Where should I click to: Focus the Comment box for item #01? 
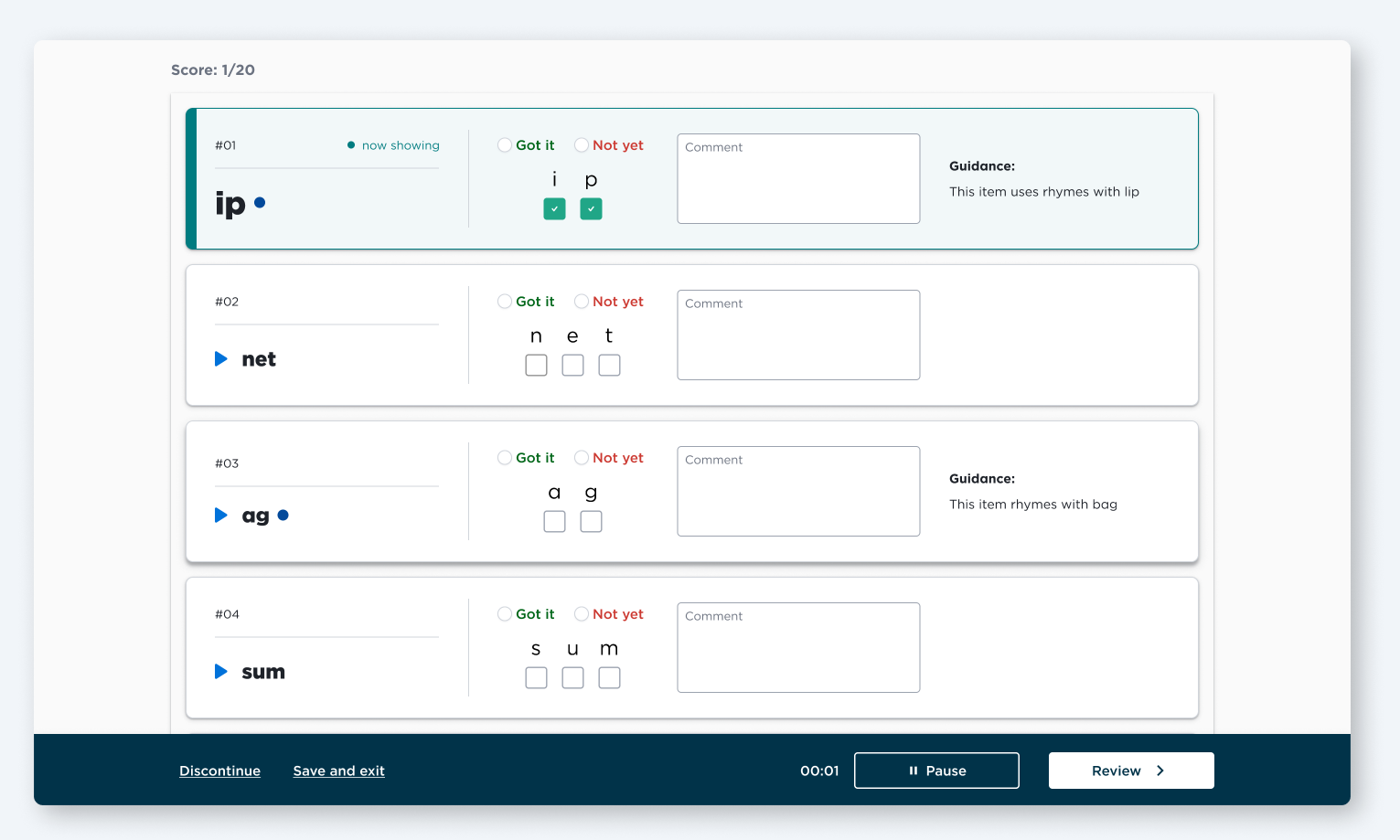click(797, 179)
